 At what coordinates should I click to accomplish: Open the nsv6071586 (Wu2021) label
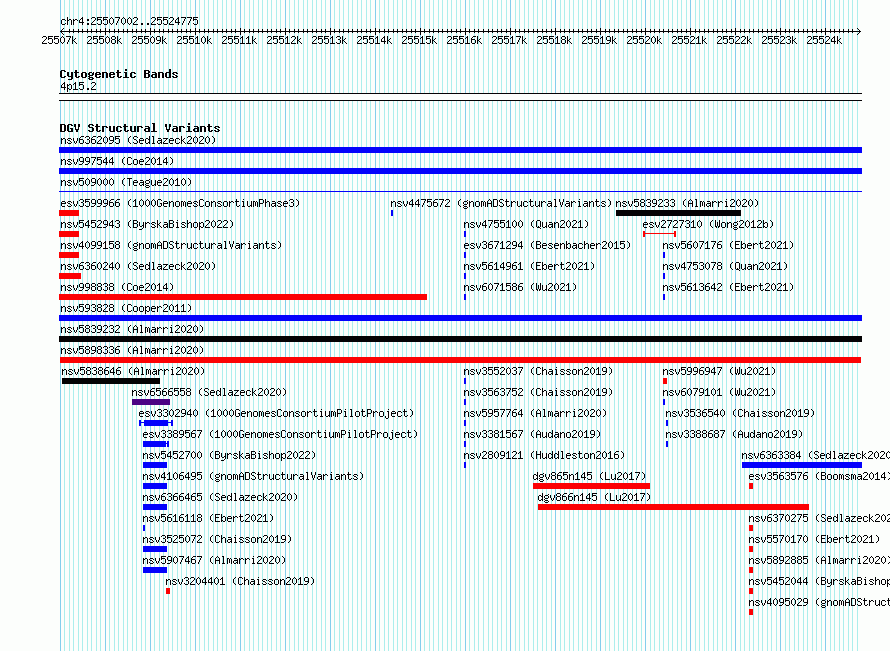pos(520,287)
